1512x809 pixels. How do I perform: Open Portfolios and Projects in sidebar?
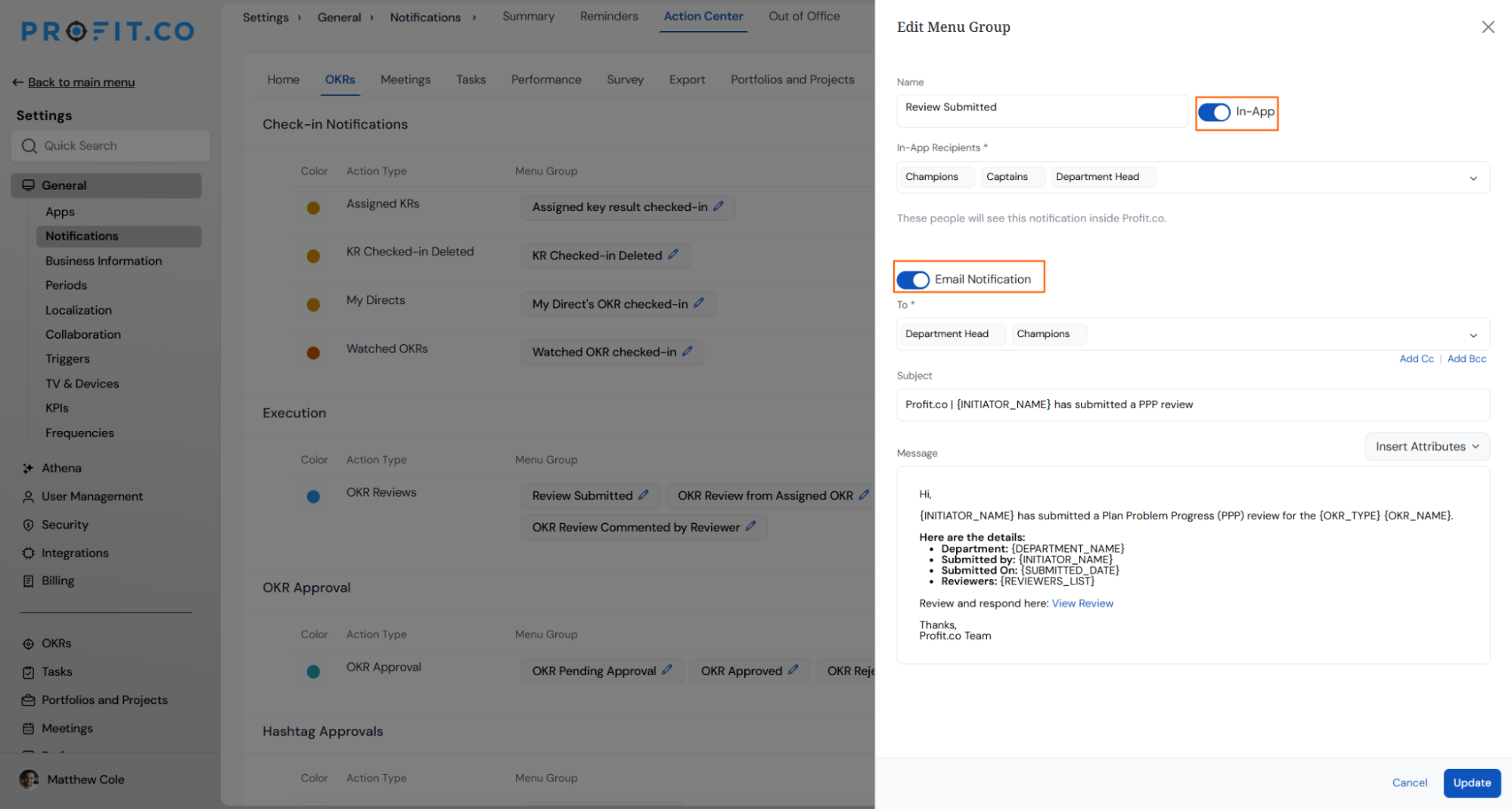104,700
